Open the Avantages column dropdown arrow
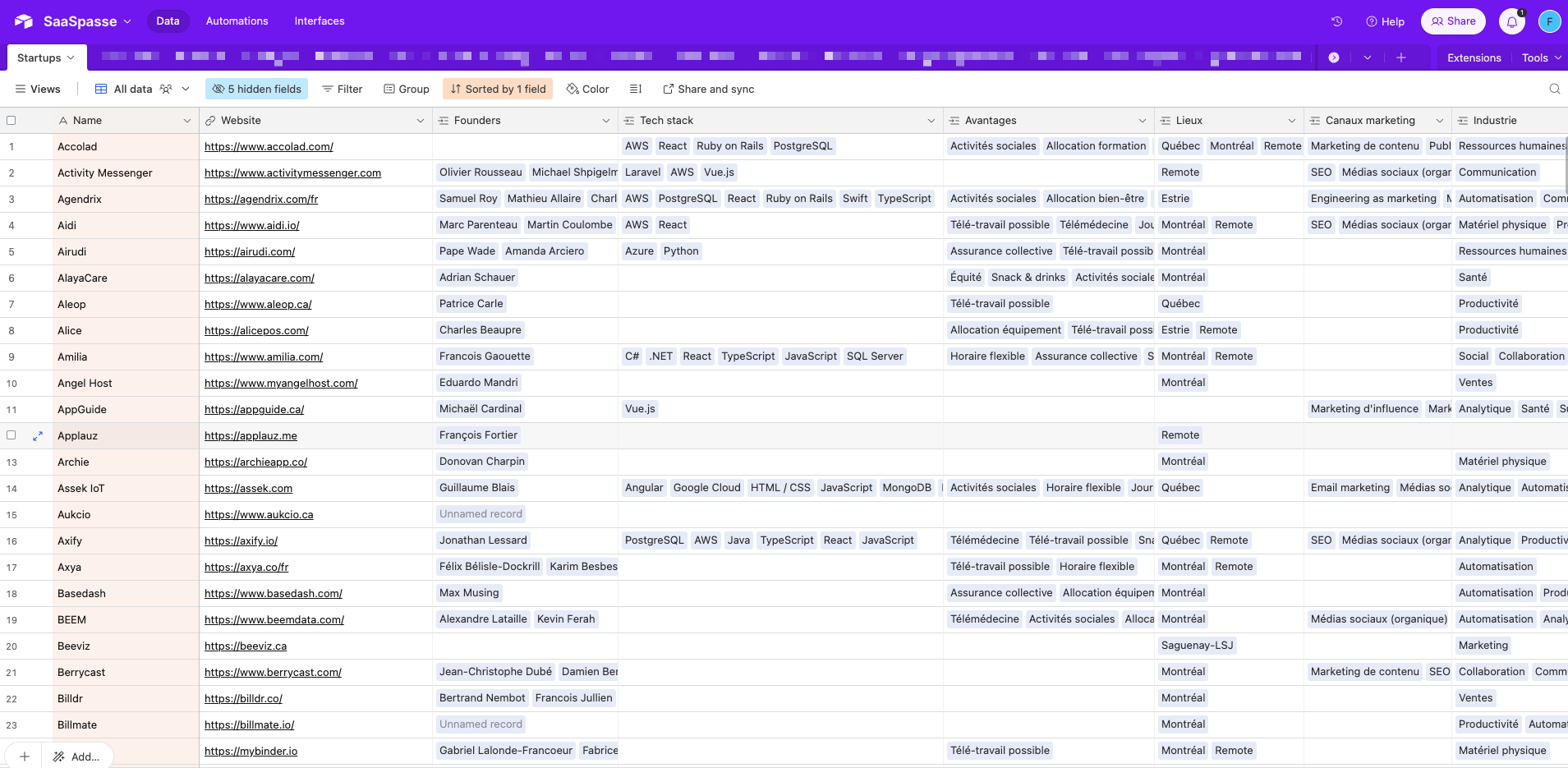1568x768 pixels. (x=1143, y=121)
